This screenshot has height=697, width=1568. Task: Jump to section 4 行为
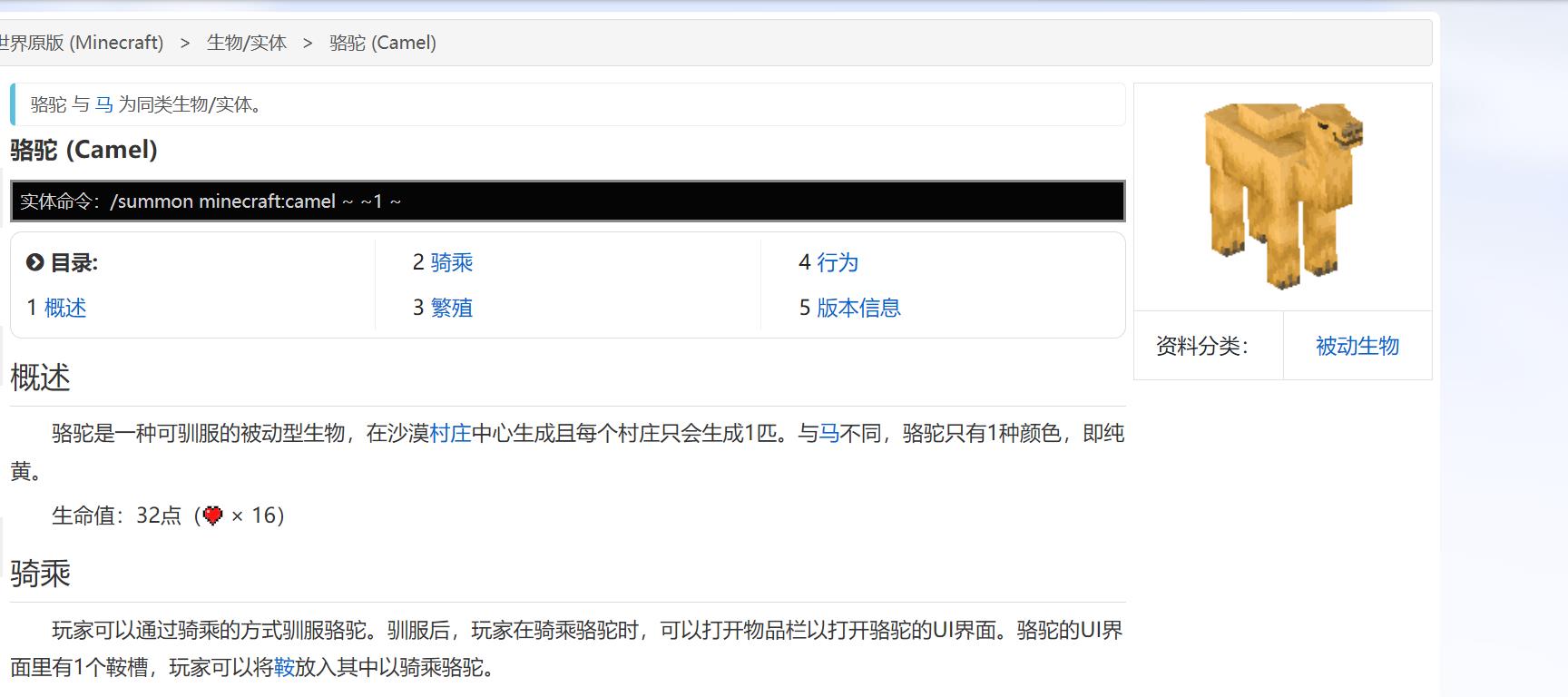[838, 262]
